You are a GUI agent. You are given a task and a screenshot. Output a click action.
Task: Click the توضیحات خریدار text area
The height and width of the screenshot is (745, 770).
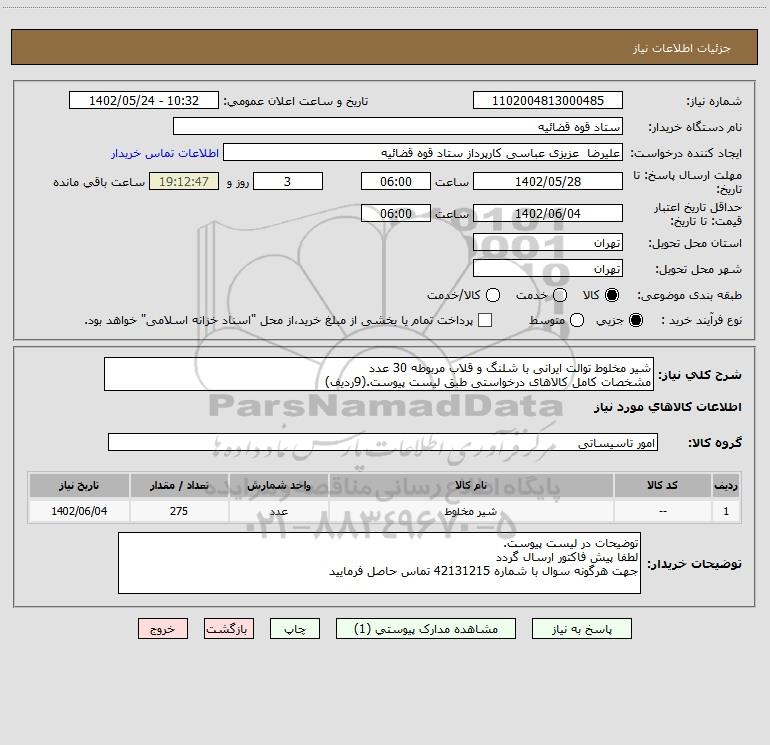379,563
